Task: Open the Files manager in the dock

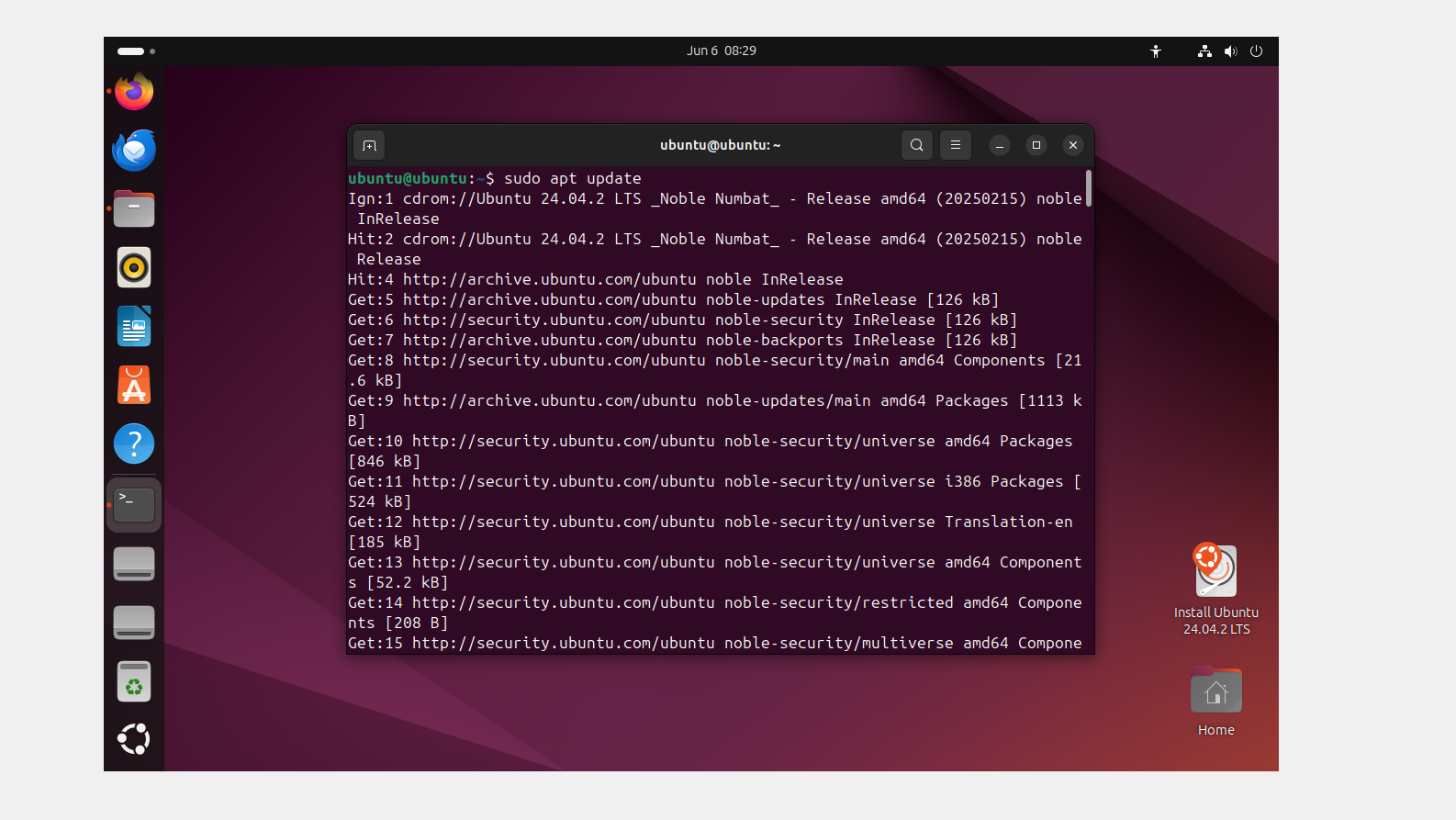Action: pyautogui.click(x=134, y=208)
